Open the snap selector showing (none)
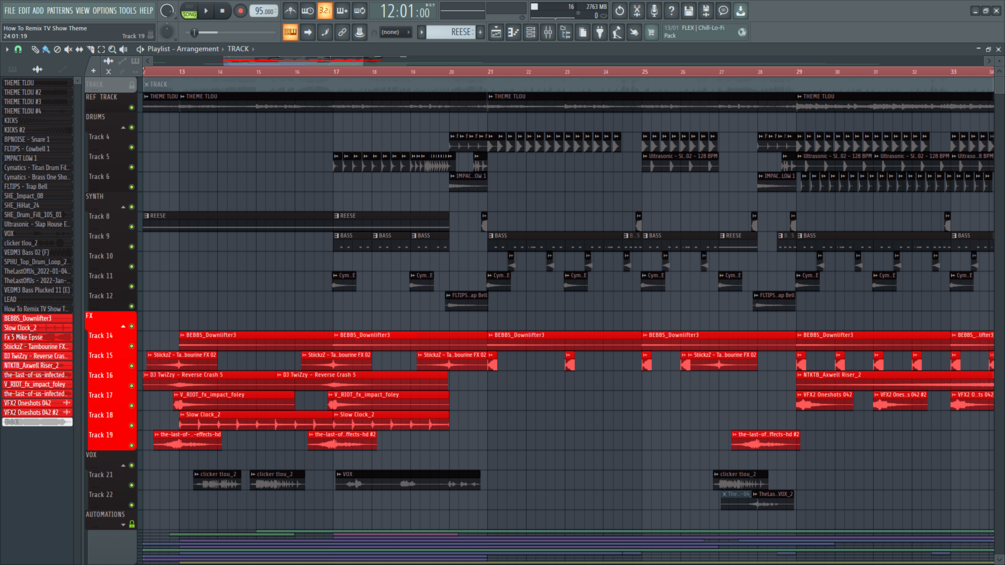Screen dimensions: 1005x565 [x=395, y=32]
